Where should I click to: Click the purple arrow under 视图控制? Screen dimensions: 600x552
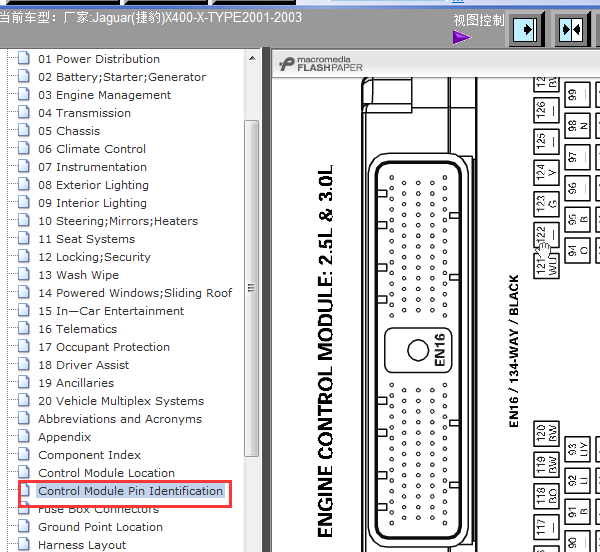click(461, 38)
